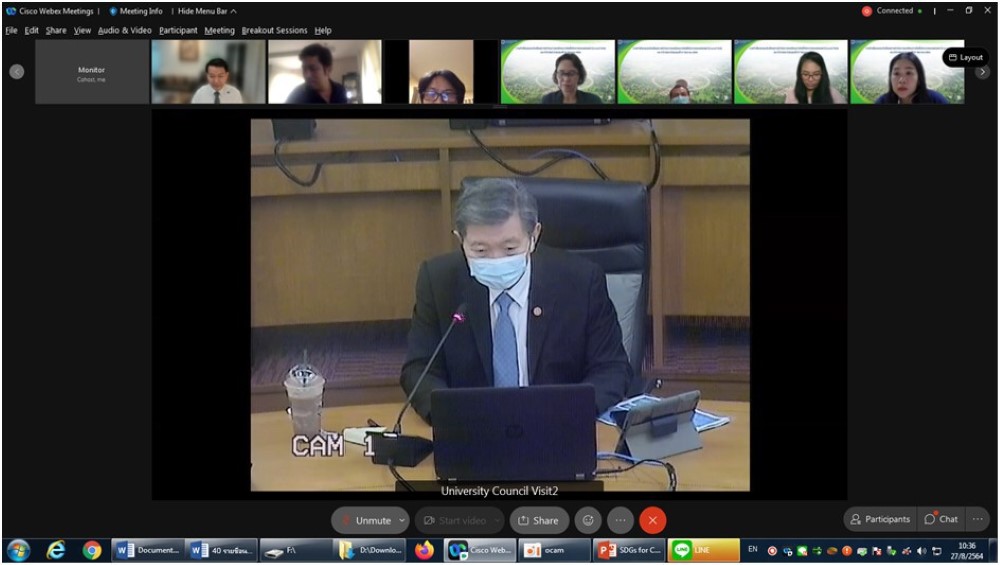The image size is (1000, 565).
Task: Click the Share content button
Action: 538,520
